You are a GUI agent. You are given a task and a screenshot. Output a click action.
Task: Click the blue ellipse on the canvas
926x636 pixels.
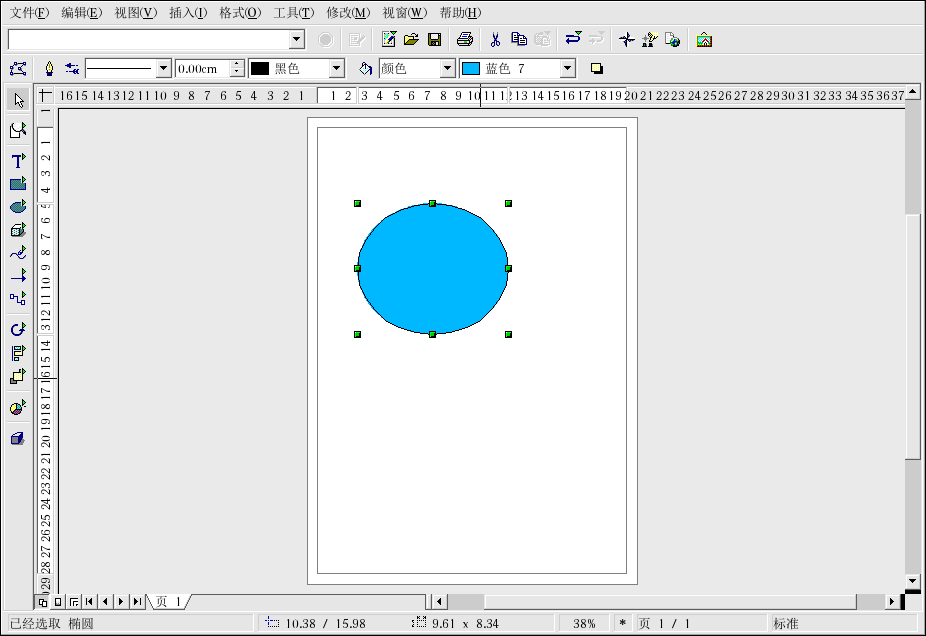(x=432, y=269)
